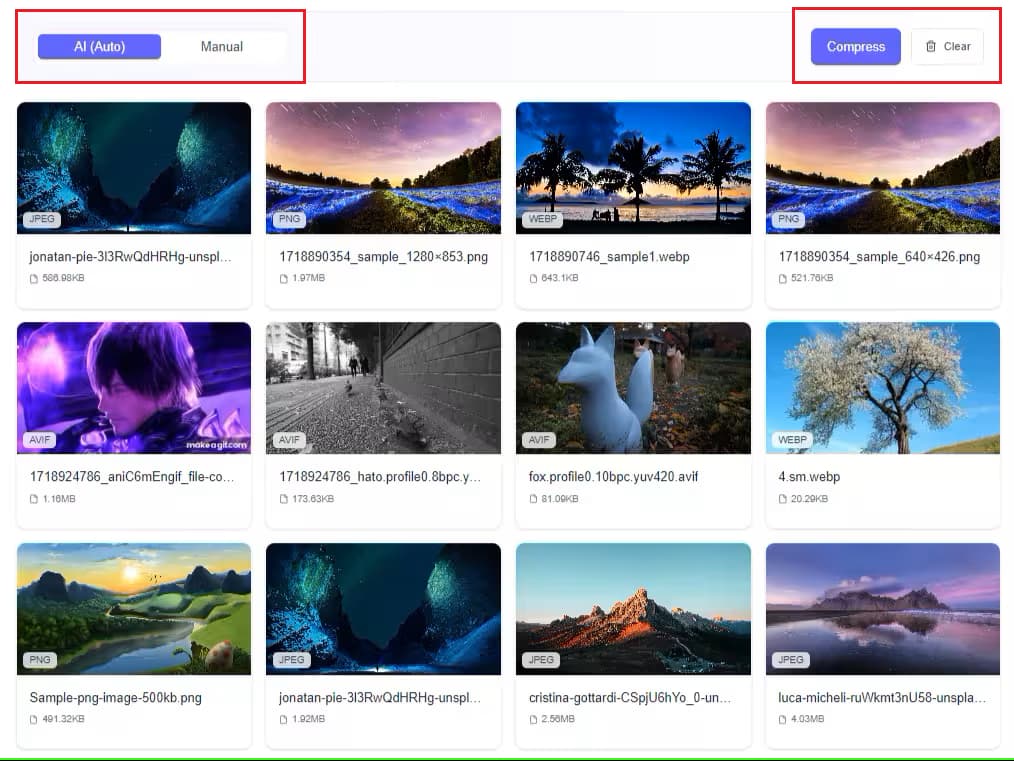Click the file icon beside 4.03MB

[x=782, y=720]
